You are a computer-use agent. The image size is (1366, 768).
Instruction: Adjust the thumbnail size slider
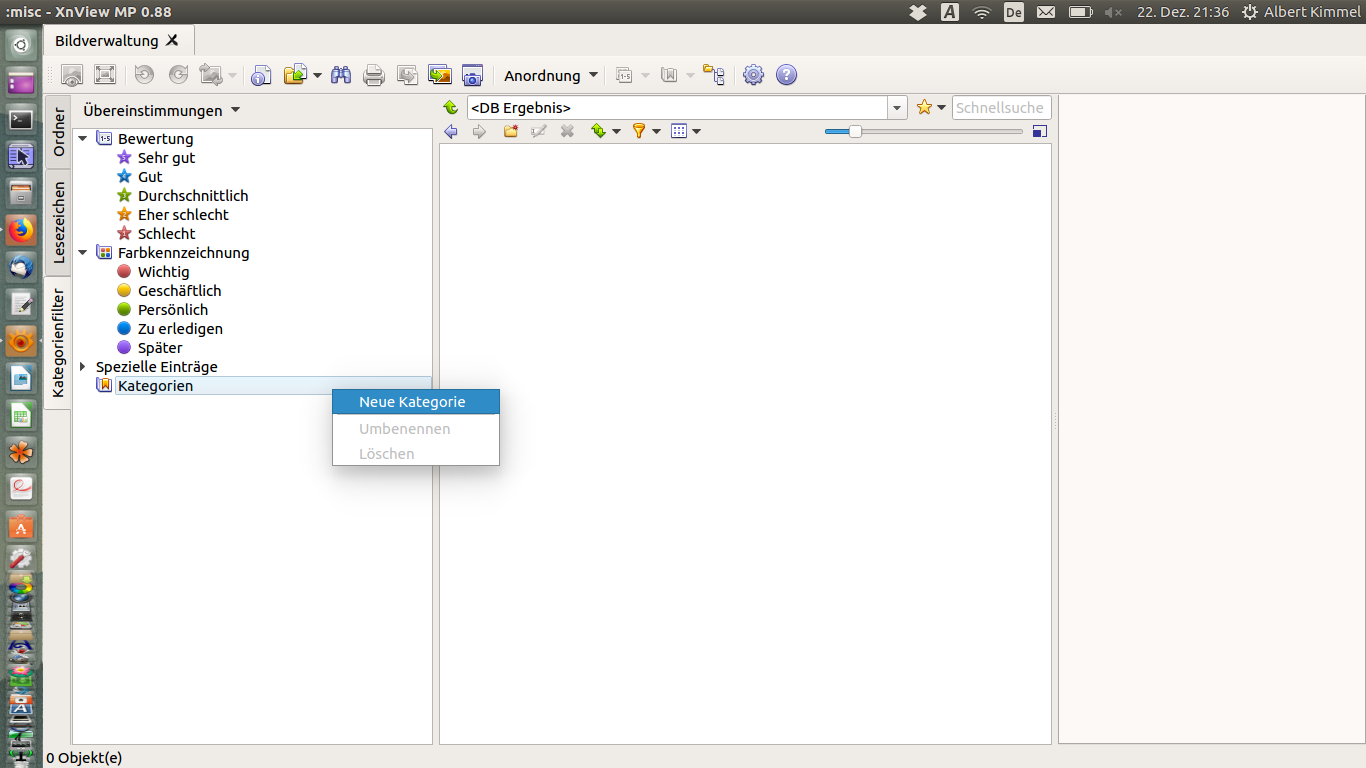(x=855, y=131)
